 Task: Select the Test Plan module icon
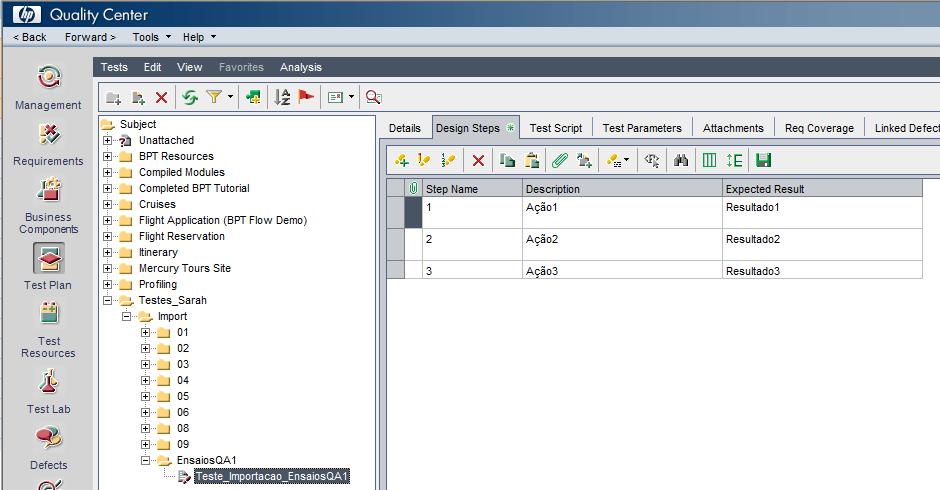(x=49, y=258)
